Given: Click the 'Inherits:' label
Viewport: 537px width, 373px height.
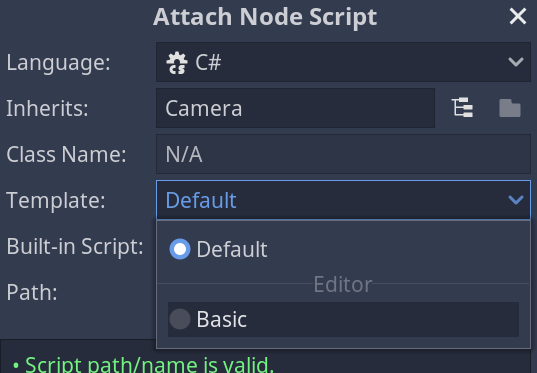Looking at the screenshot, I should tap(47, 108).
